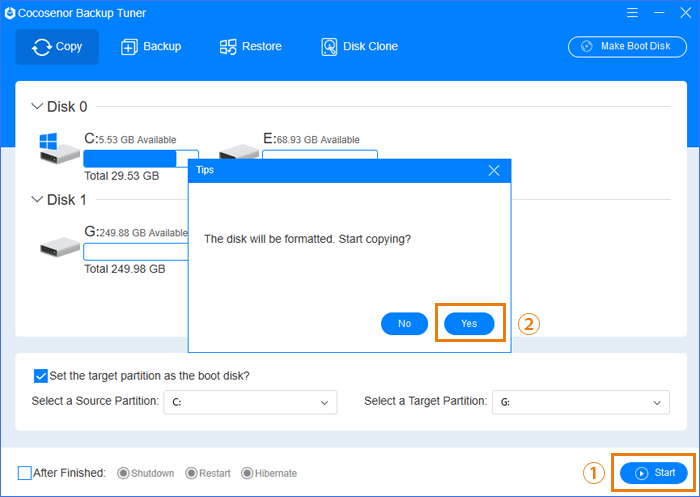Click the Cocosenor shield logo icon
The width and height of the screenshot is (700, 497).
[x=10, y=13]
